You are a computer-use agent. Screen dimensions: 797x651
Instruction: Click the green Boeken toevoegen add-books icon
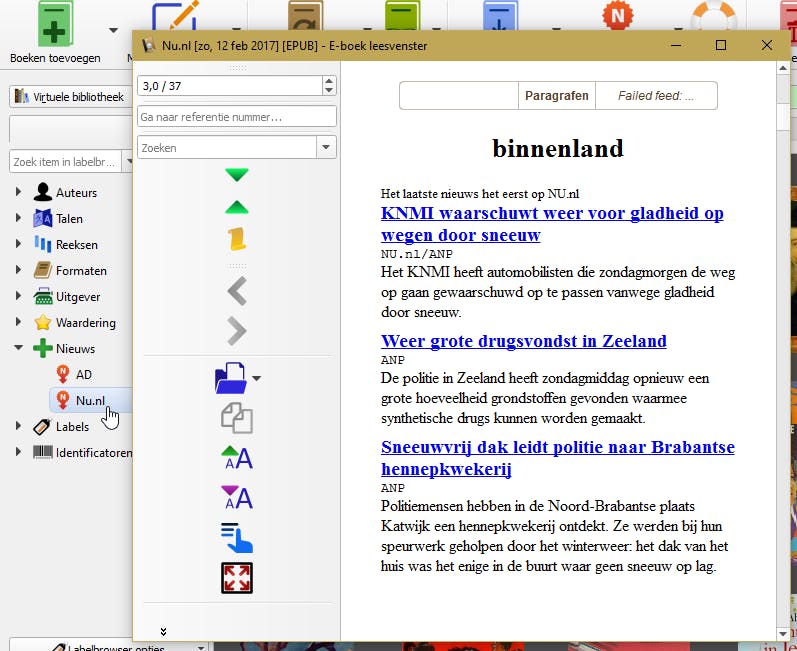click(55, 24)
